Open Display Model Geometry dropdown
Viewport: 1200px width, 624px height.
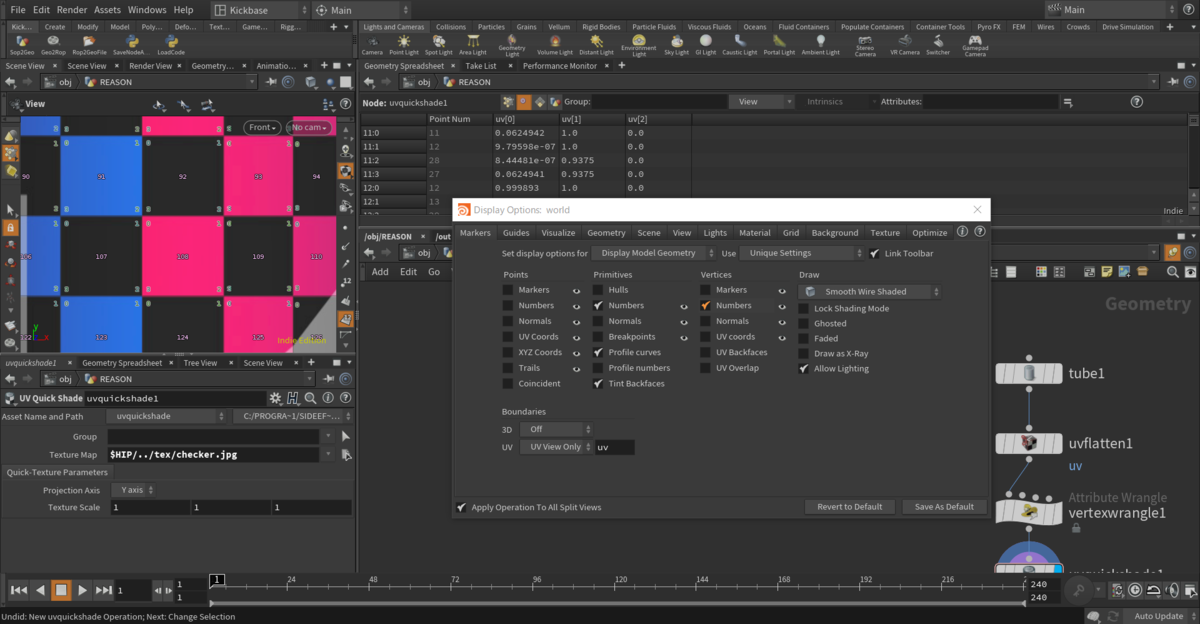click(654, 253)
